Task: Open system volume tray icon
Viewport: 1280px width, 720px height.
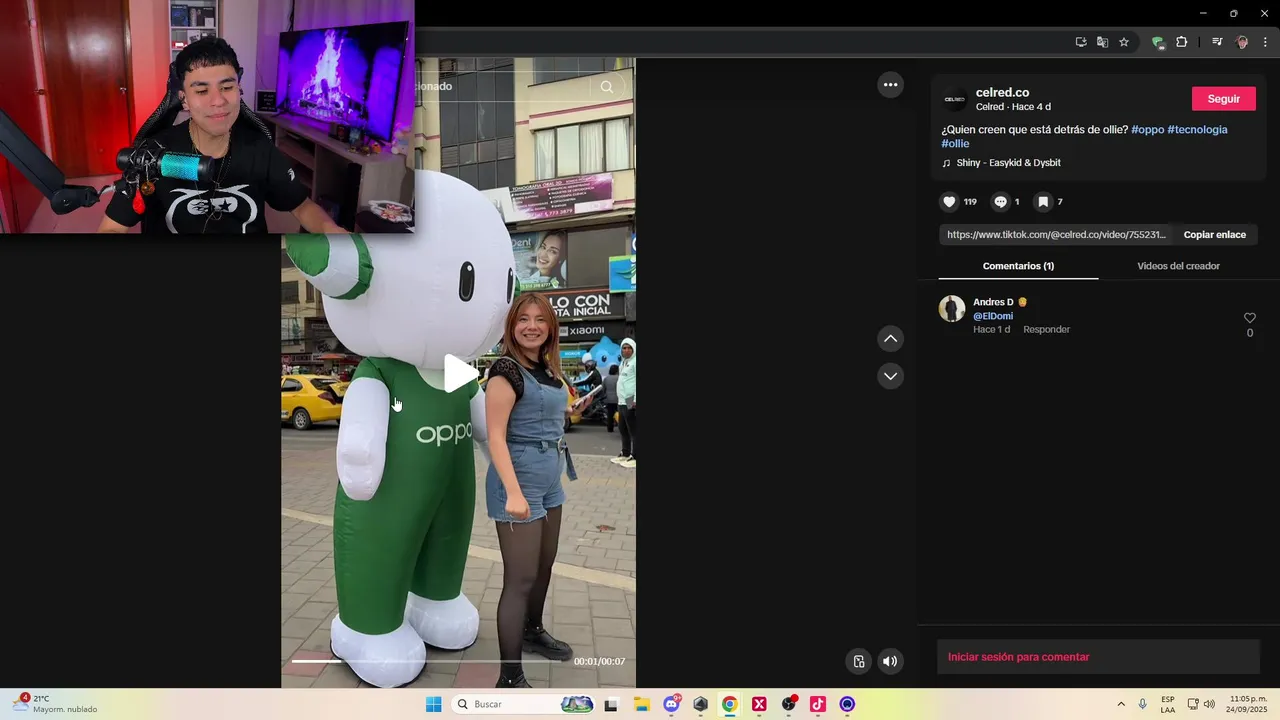Action: (1209, 704)
